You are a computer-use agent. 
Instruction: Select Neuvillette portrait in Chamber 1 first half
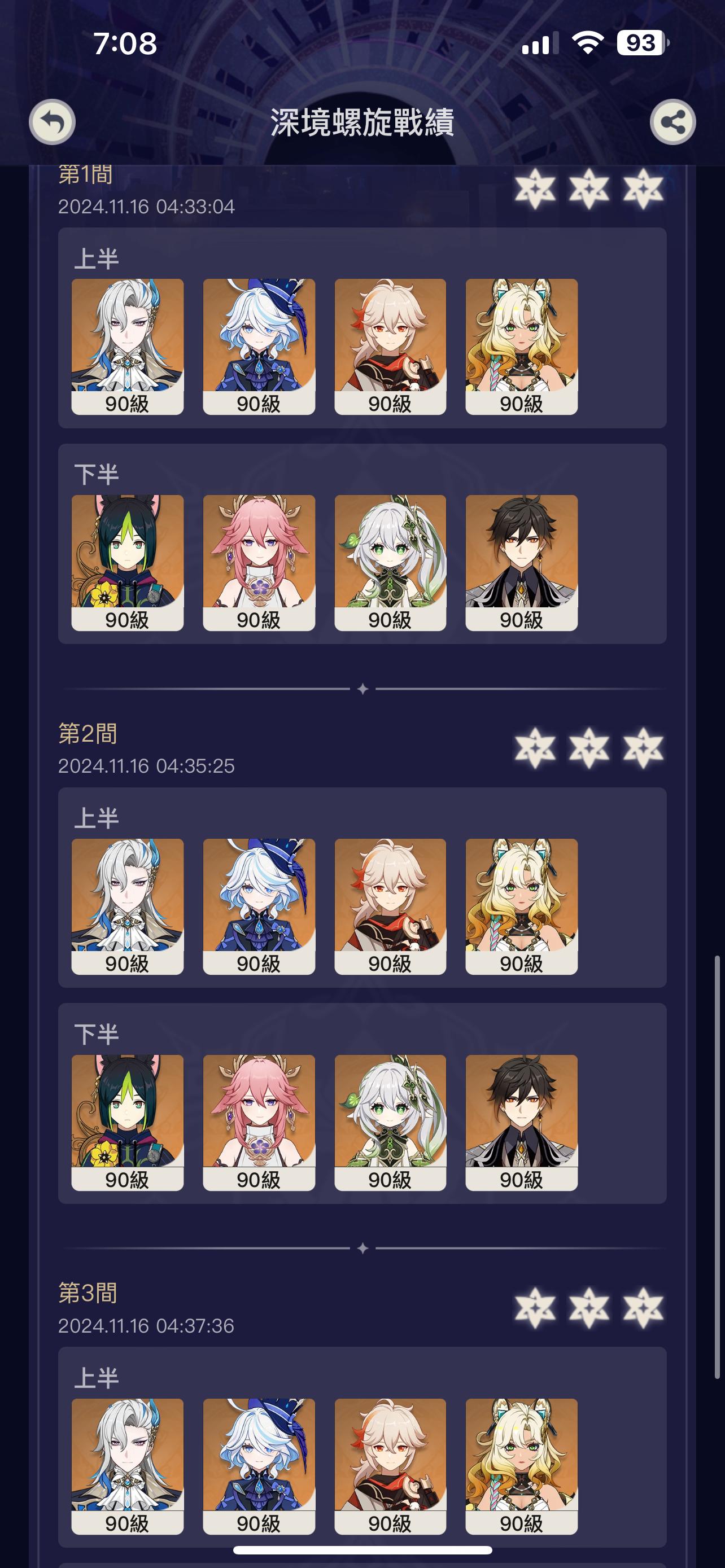pos(127,347)
